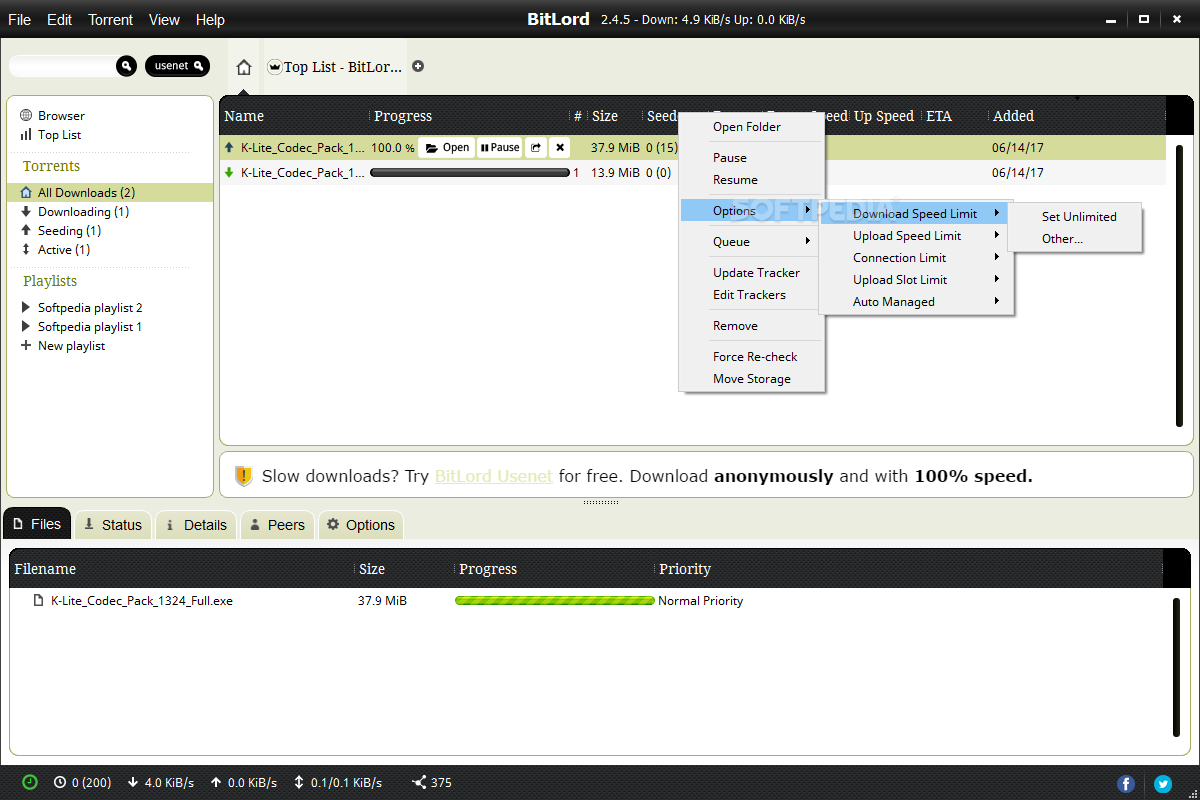Screen dimensions: 1200x800
Task: Click the download speed 4.0 KiB/s indicator
Action: [x=161, y=782]
